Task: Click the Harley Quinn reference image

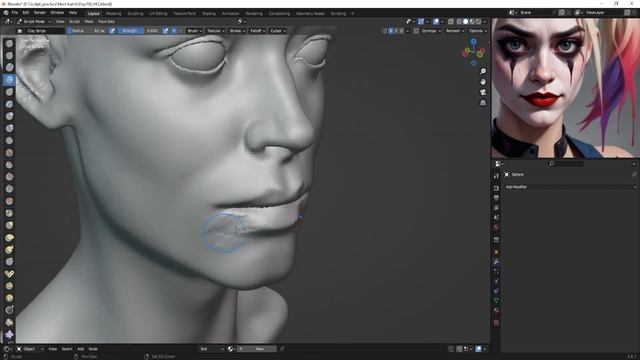Action: point(565,88)
